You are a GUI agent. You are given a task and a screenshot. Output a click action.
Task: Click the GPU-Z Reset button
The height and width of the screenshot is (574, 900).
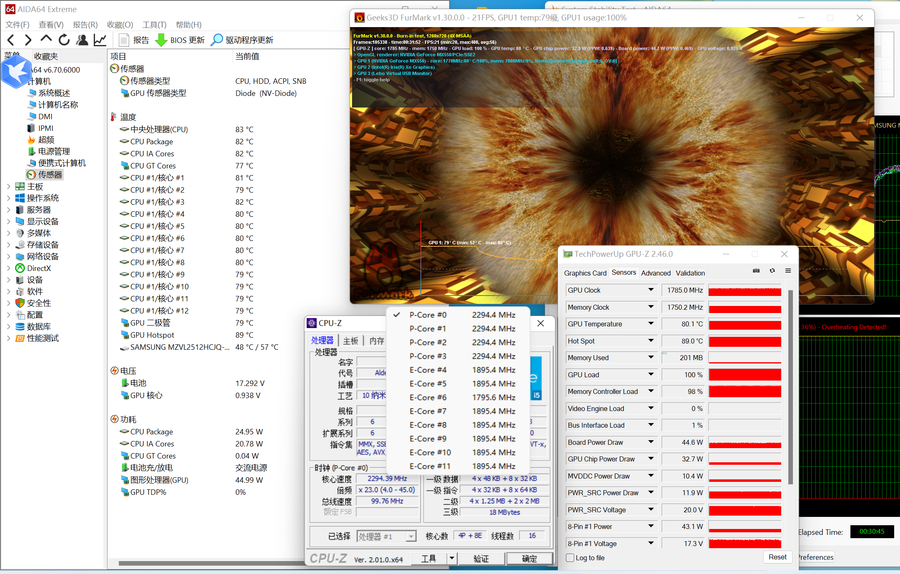coord(777,557)
